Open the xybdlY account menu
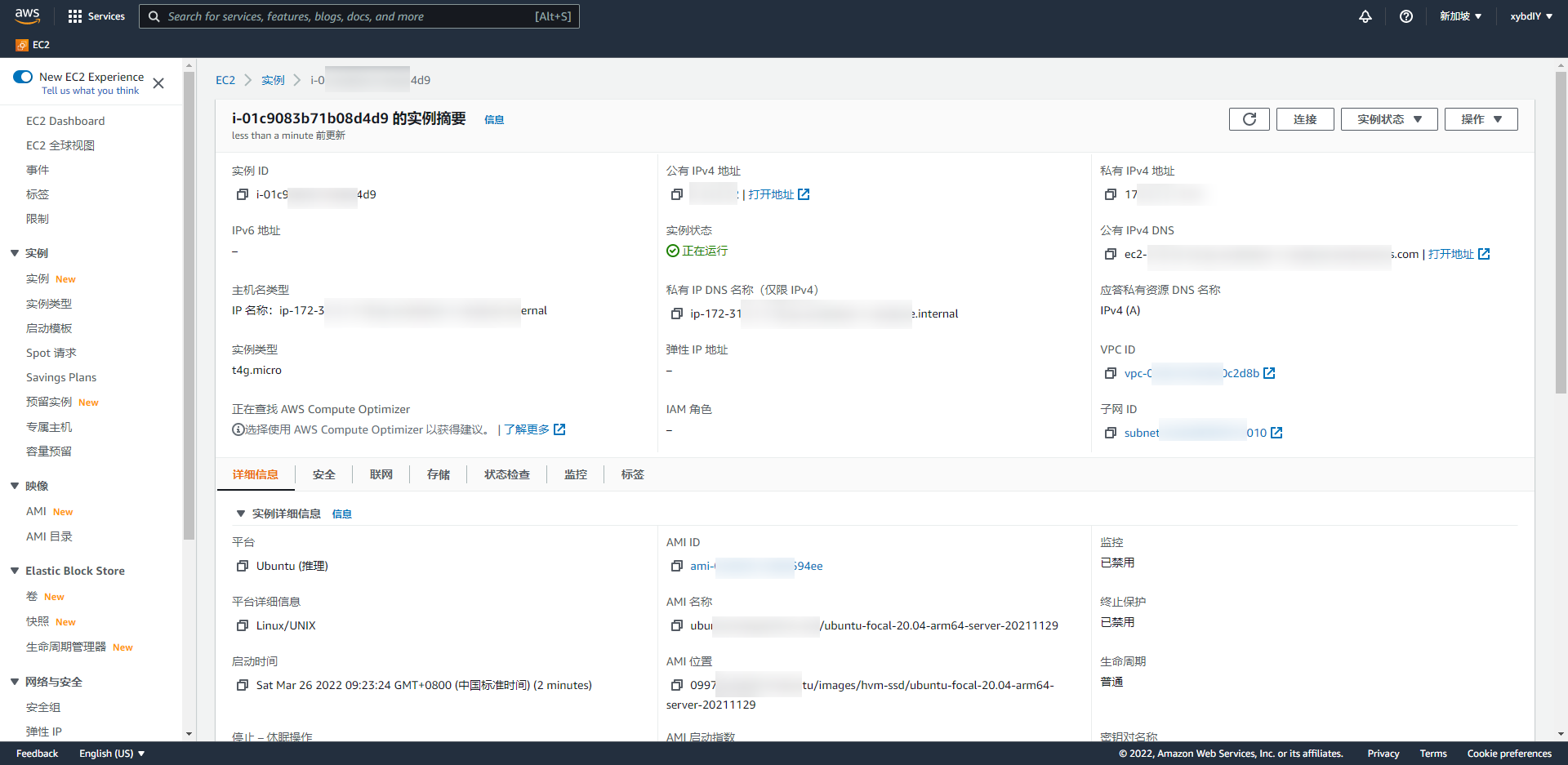1568x765 pixels. pos(1531,16)
